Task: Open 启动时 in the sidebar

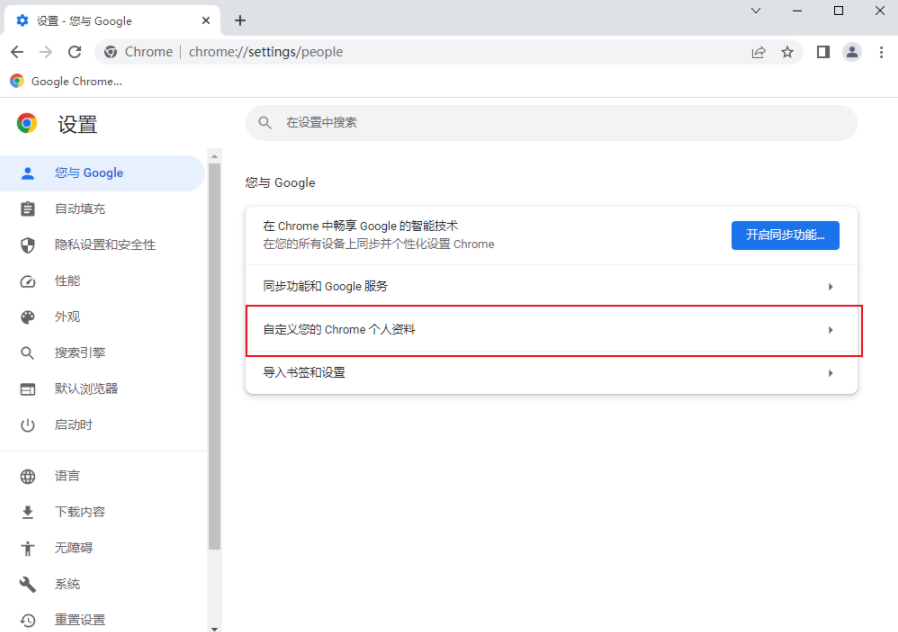Action: click(102, 425)
